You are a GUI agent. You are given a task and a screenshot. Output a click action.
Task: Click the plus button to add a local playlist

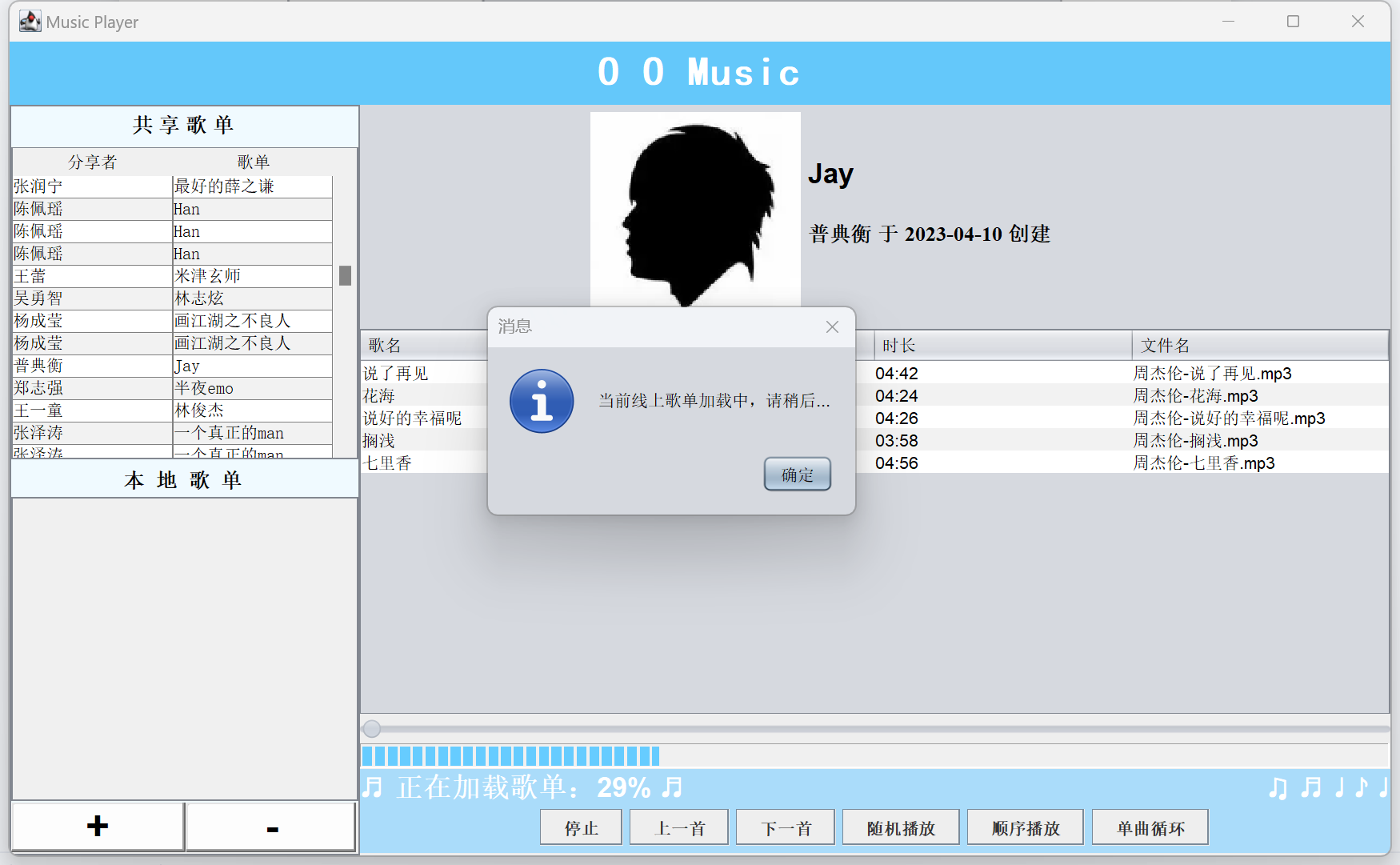coord(98,827)
